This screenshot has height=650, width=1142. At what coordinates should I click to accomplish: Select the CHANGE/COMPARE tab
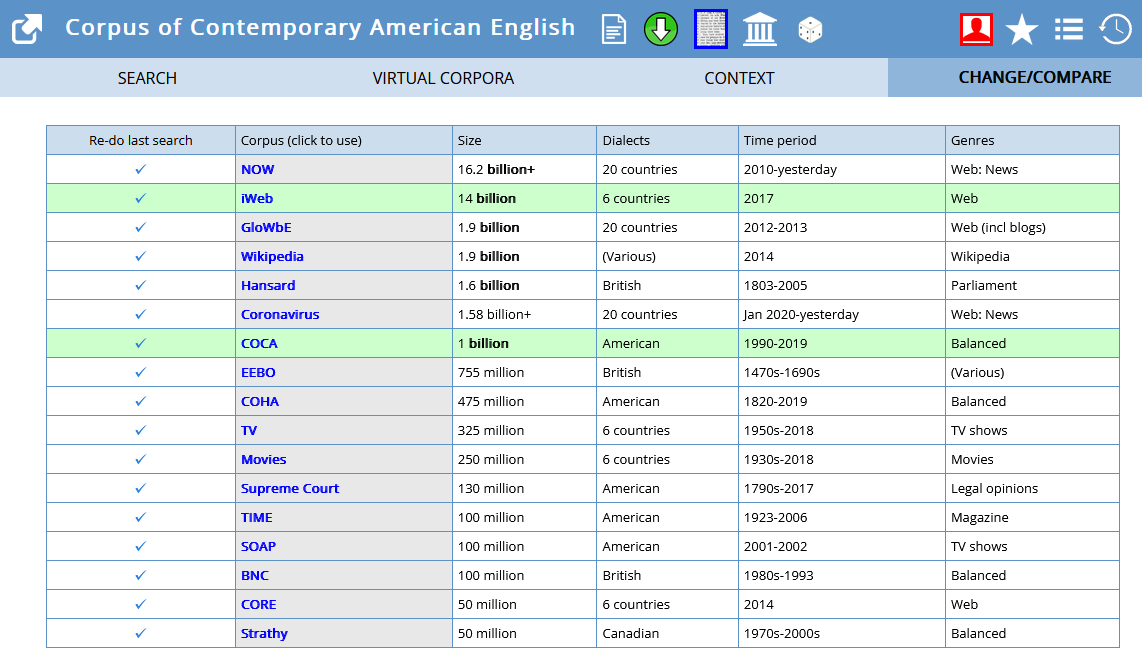point(1034,77)
